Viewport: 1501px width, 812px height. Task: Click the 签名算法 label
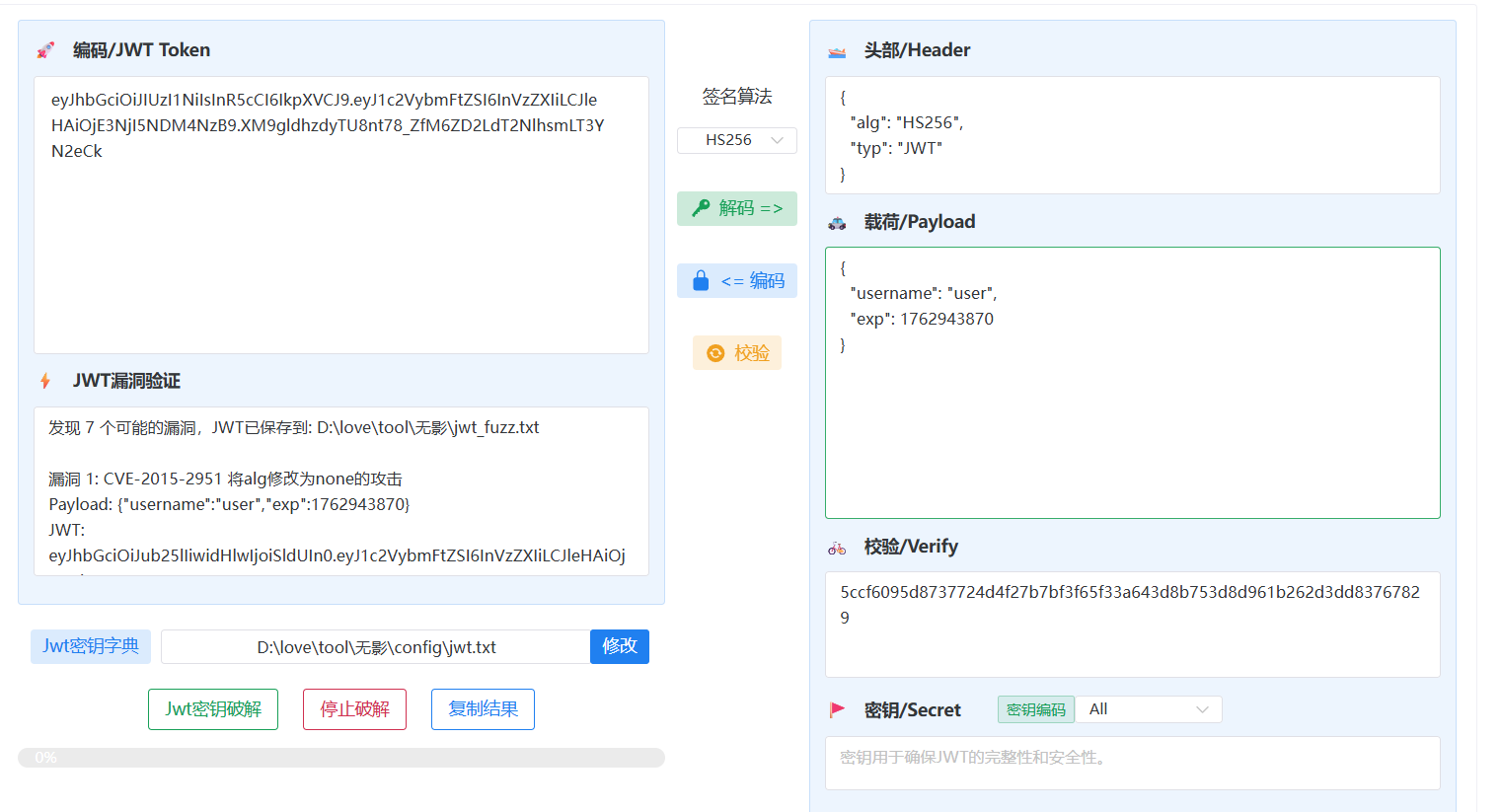pyautogui.click(x=737, y=97)
